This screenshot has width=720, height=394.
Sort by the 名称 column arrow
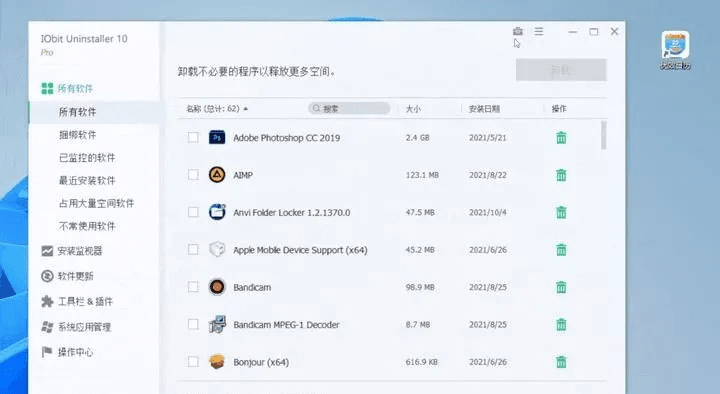(246, 109)
